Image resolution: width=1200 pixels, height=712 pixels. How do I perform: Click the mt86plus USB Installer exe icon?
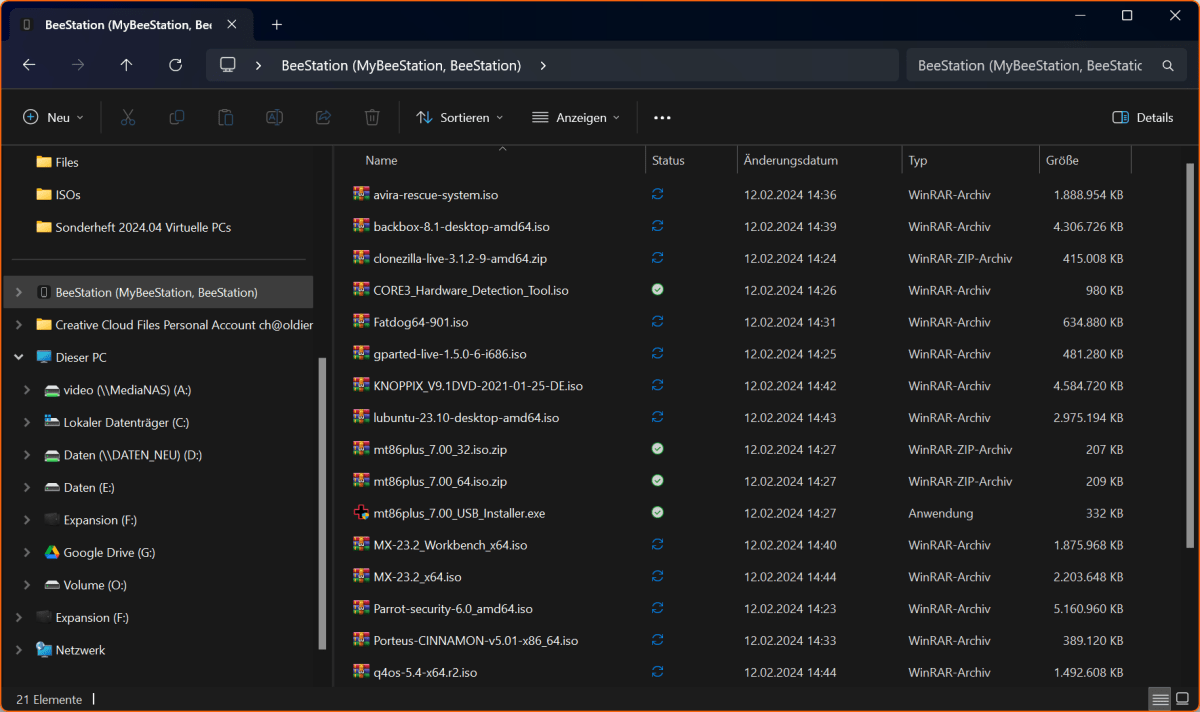[361, 513]
